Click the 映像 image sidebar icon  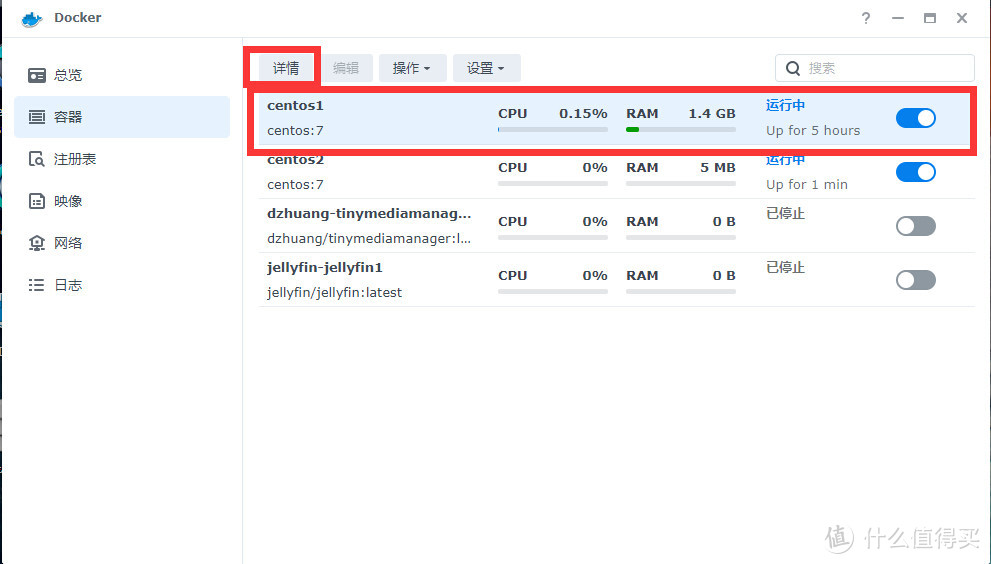[x=37, y=201]
